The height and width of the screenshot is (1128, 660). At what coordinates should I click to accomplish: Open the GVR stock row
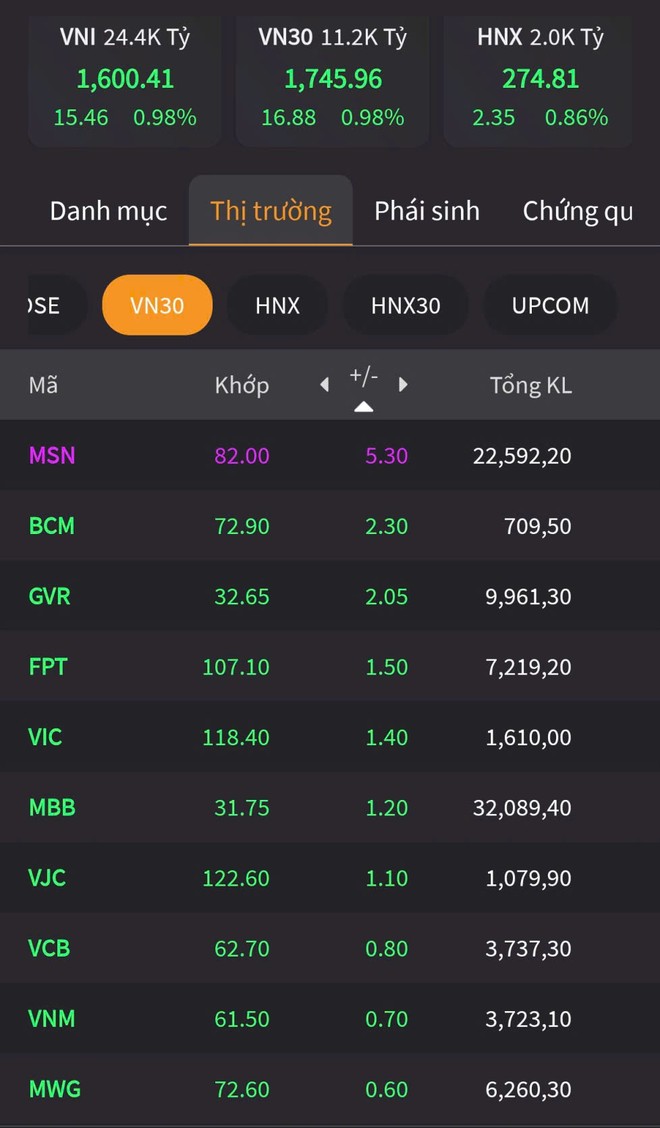coord(330,596)
